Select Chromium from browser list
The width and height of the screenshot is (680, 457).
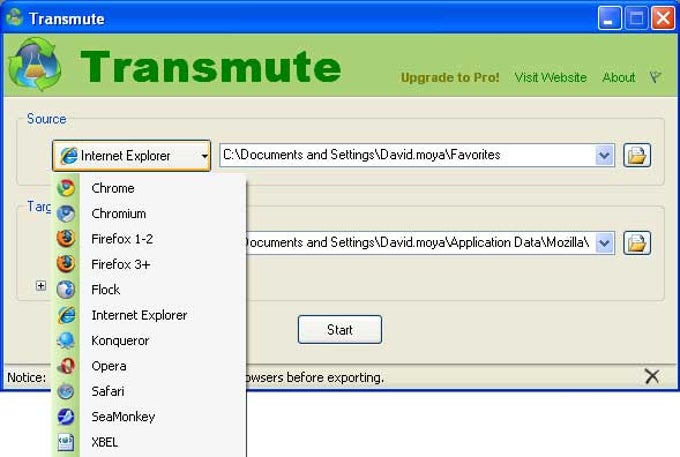[x=149, y=213]
